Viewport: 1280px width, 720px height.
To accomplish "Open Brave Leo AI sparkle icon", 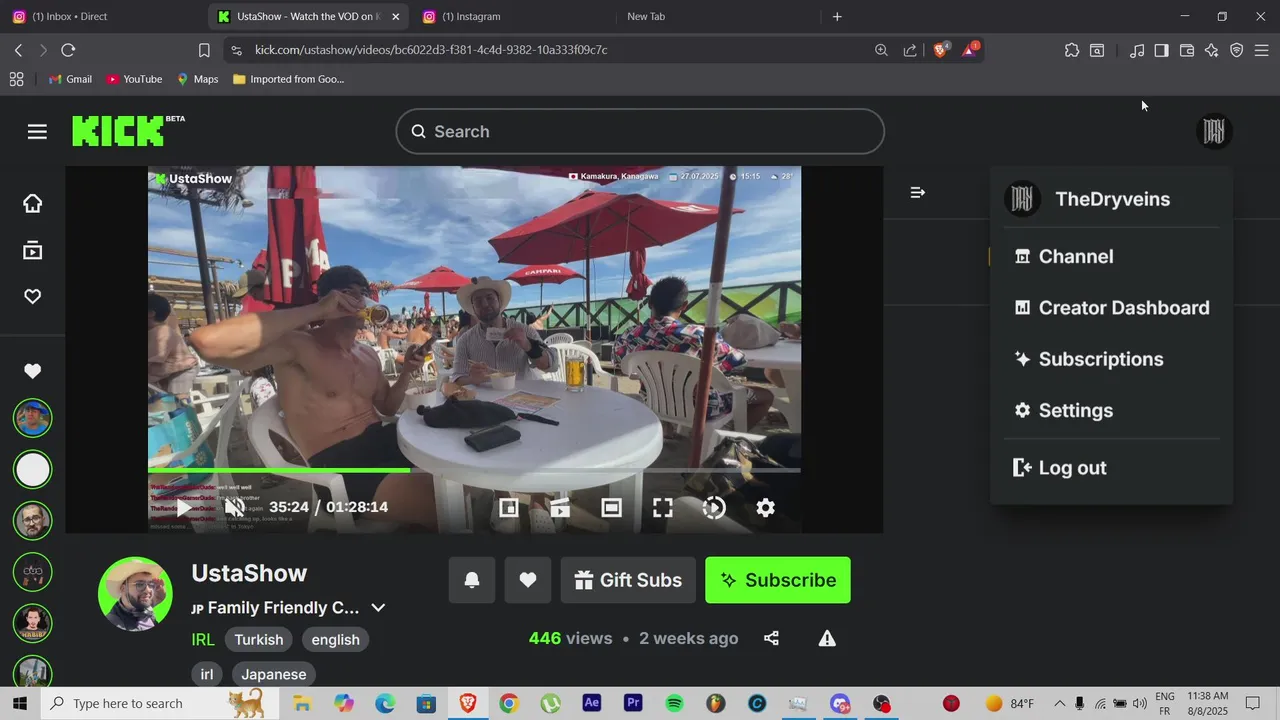I will tap(1212, 50).
